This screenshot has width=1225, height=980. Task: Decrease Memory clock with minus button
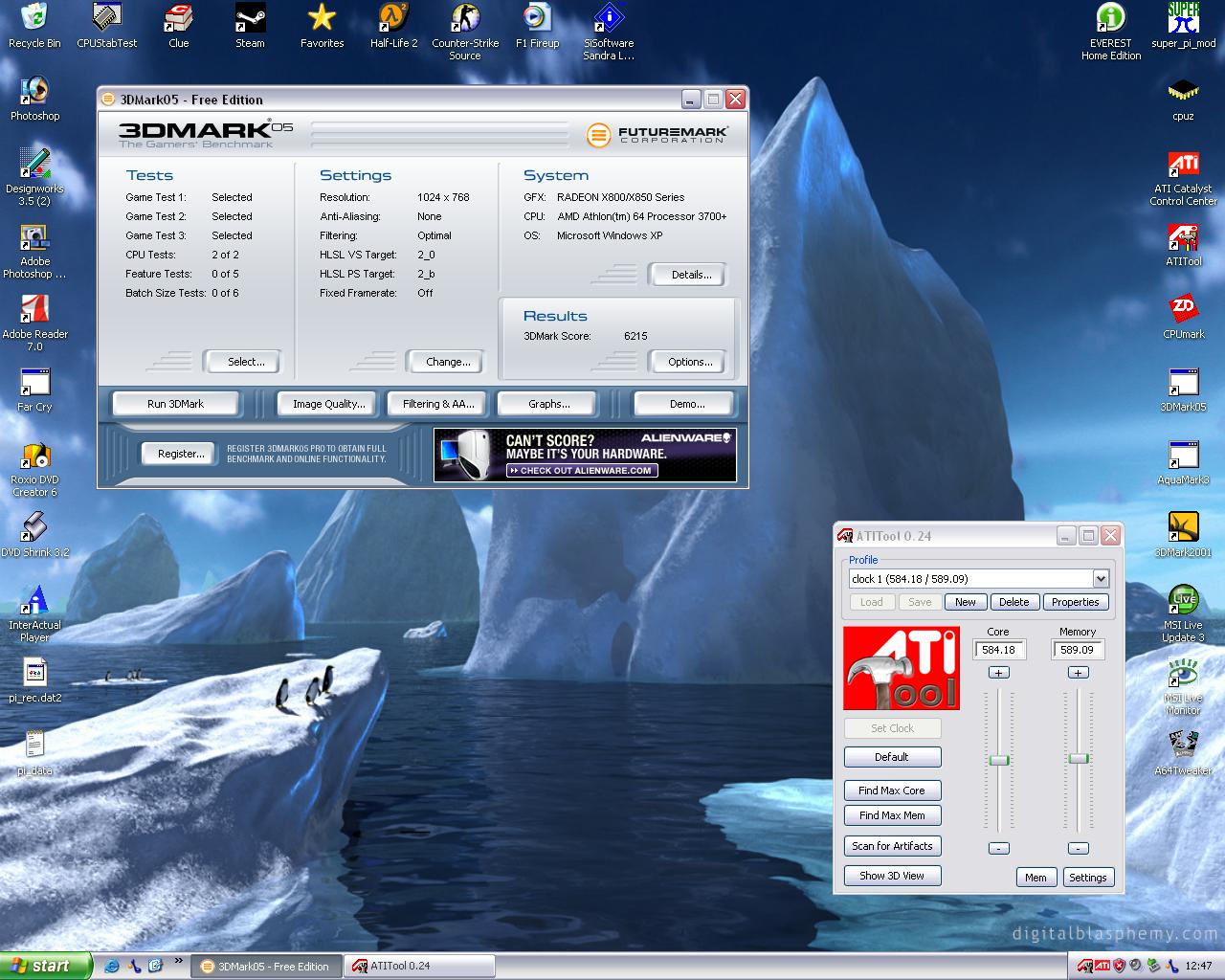[1078, 848]
